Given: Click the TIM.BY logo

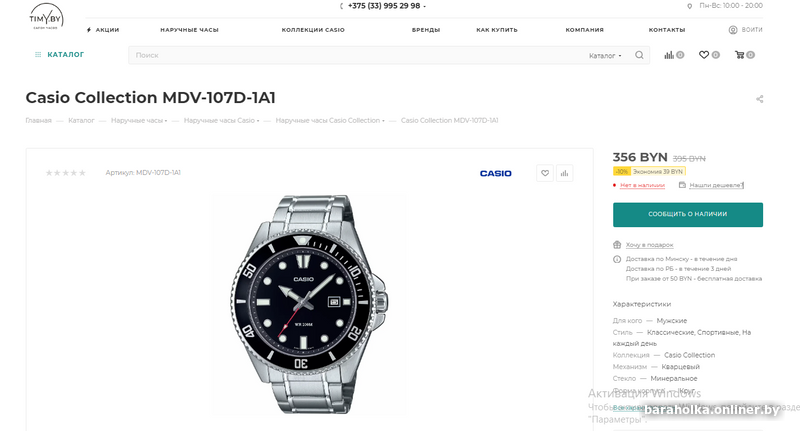Looking at the screenshot, I should pos(46,17).
